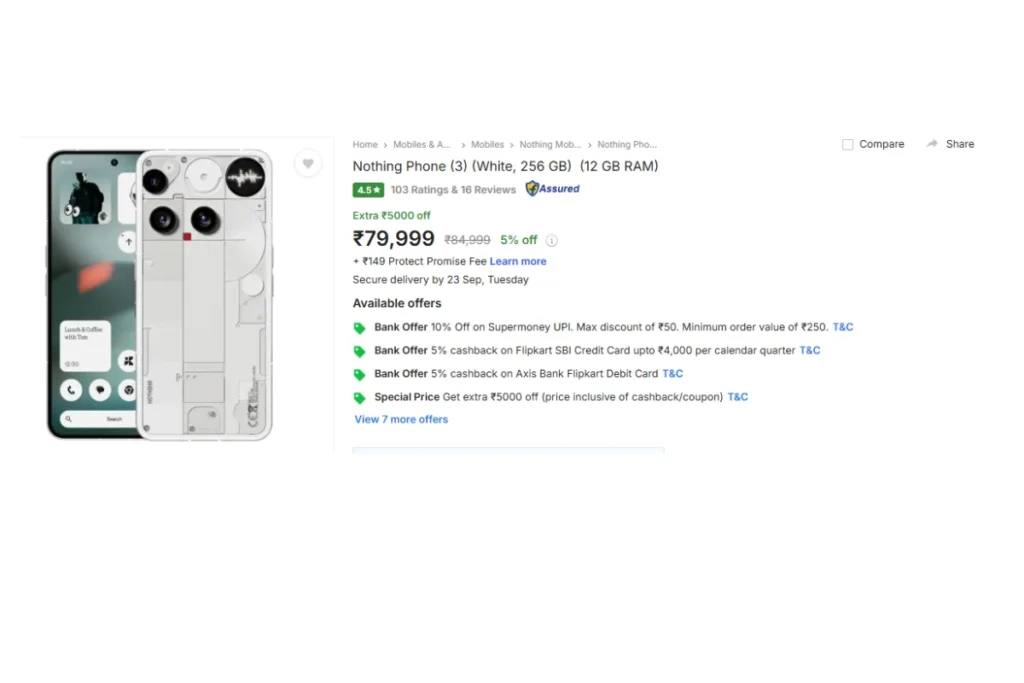Click the Share arrow icon
The height and width of the screenshot is (683, 1024).
click(x=932, y=144)
